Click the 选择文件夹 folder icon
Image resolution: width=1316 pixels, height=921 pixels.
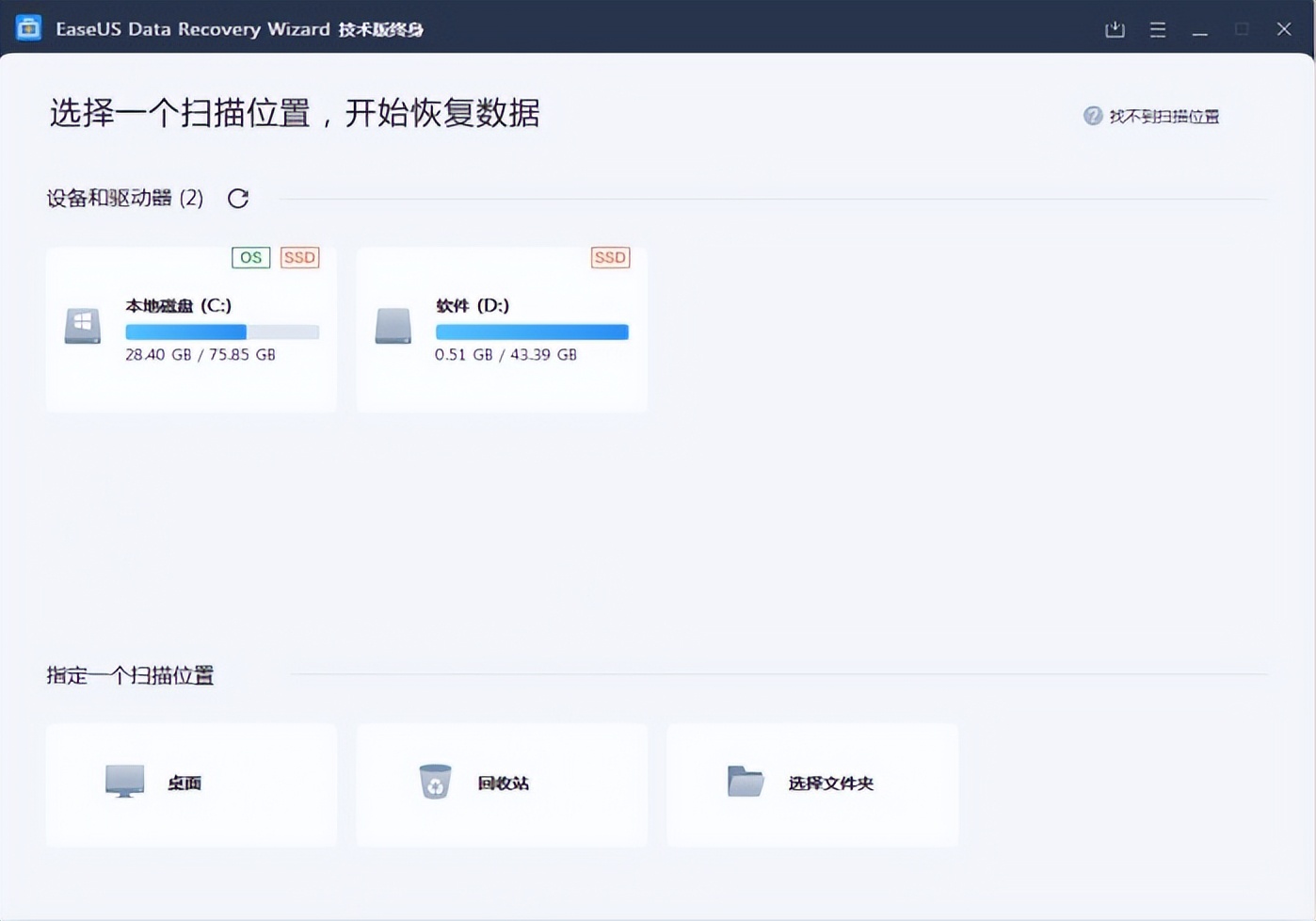[x=745, y=782]
